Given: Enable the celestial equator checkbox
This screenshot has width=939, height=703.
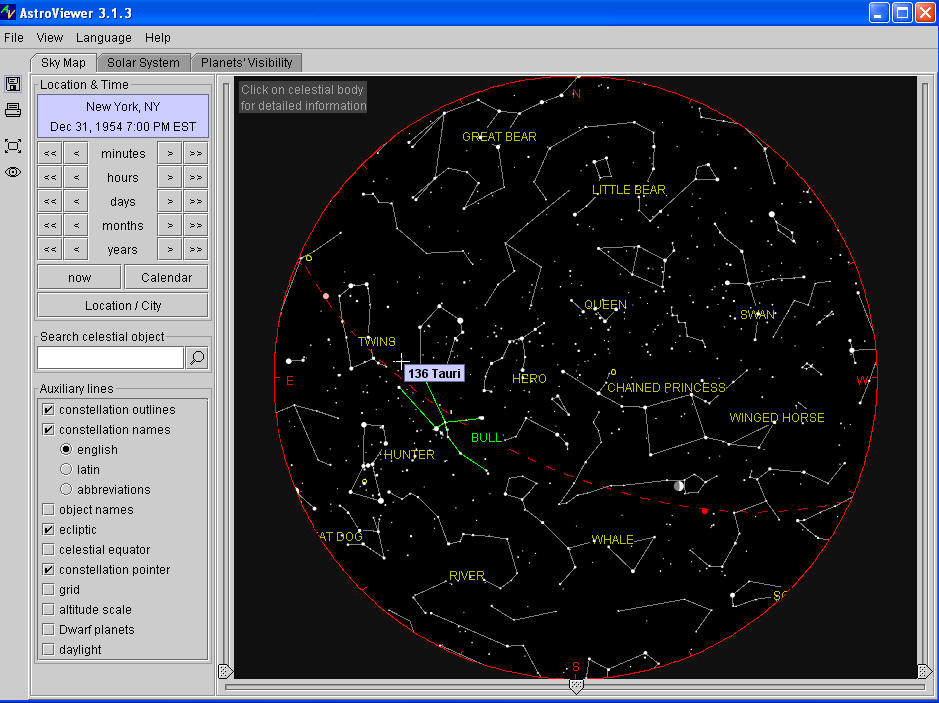Looking at the screenshot, I should pos(48,550).
